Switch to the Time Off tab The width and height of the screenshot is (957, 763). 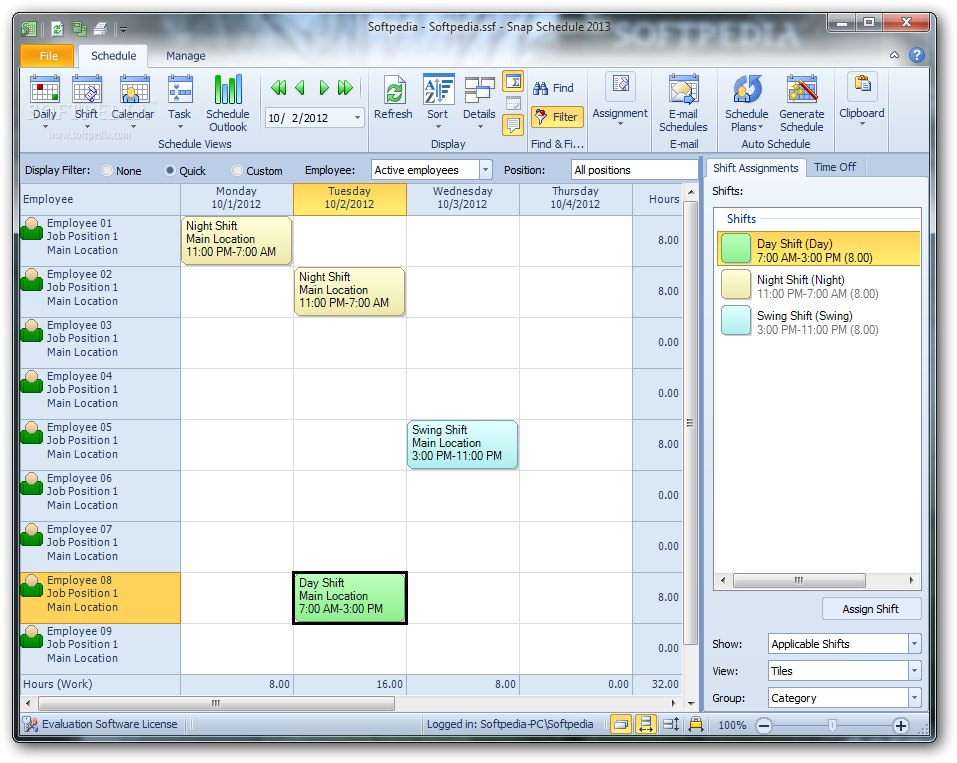(x=834, y=167)
